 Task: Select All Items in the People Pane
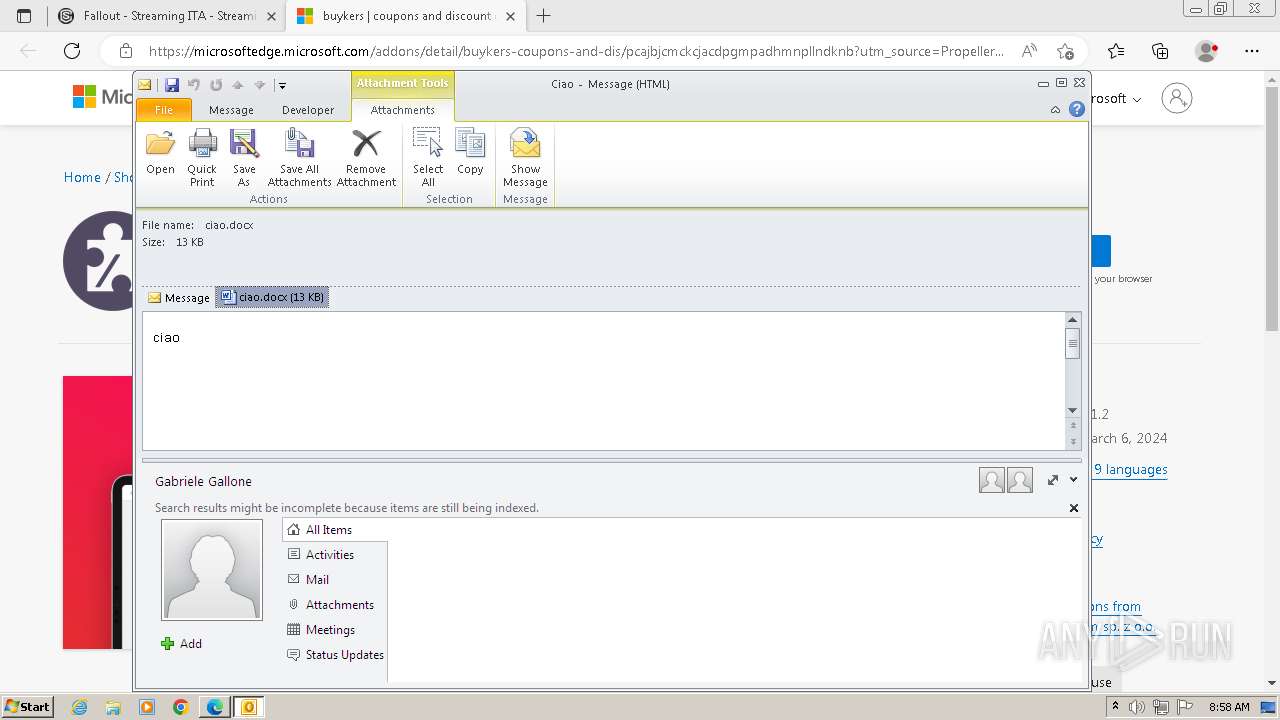[x=335, y=530]
